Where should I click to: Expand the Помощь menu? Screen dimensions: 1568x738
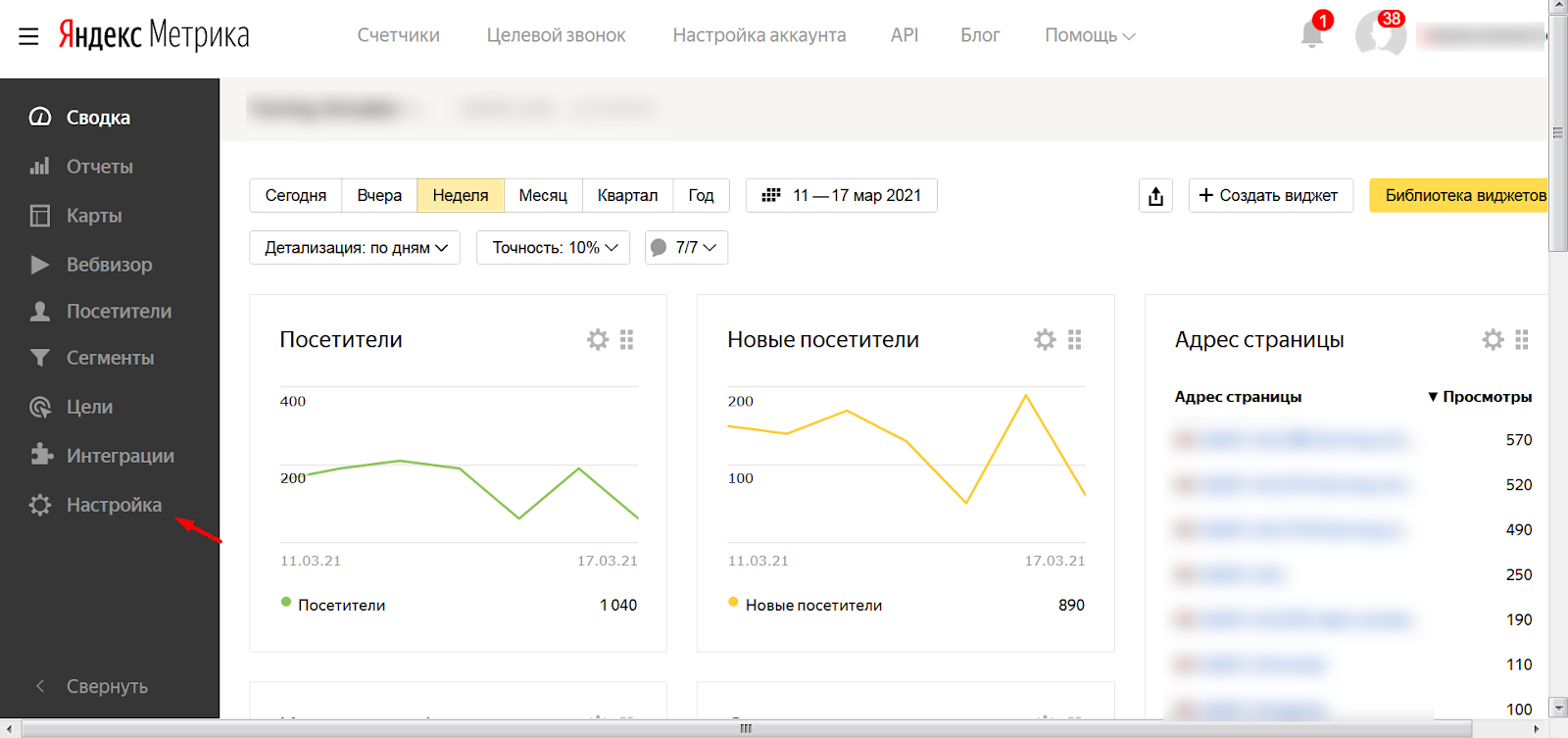tap(1089, 35)
